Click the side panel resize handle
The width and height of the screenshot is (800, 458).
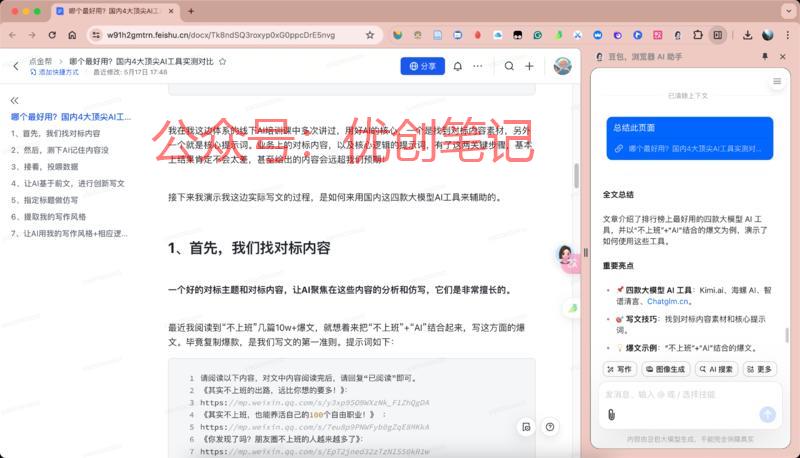(x=585, y=252)
